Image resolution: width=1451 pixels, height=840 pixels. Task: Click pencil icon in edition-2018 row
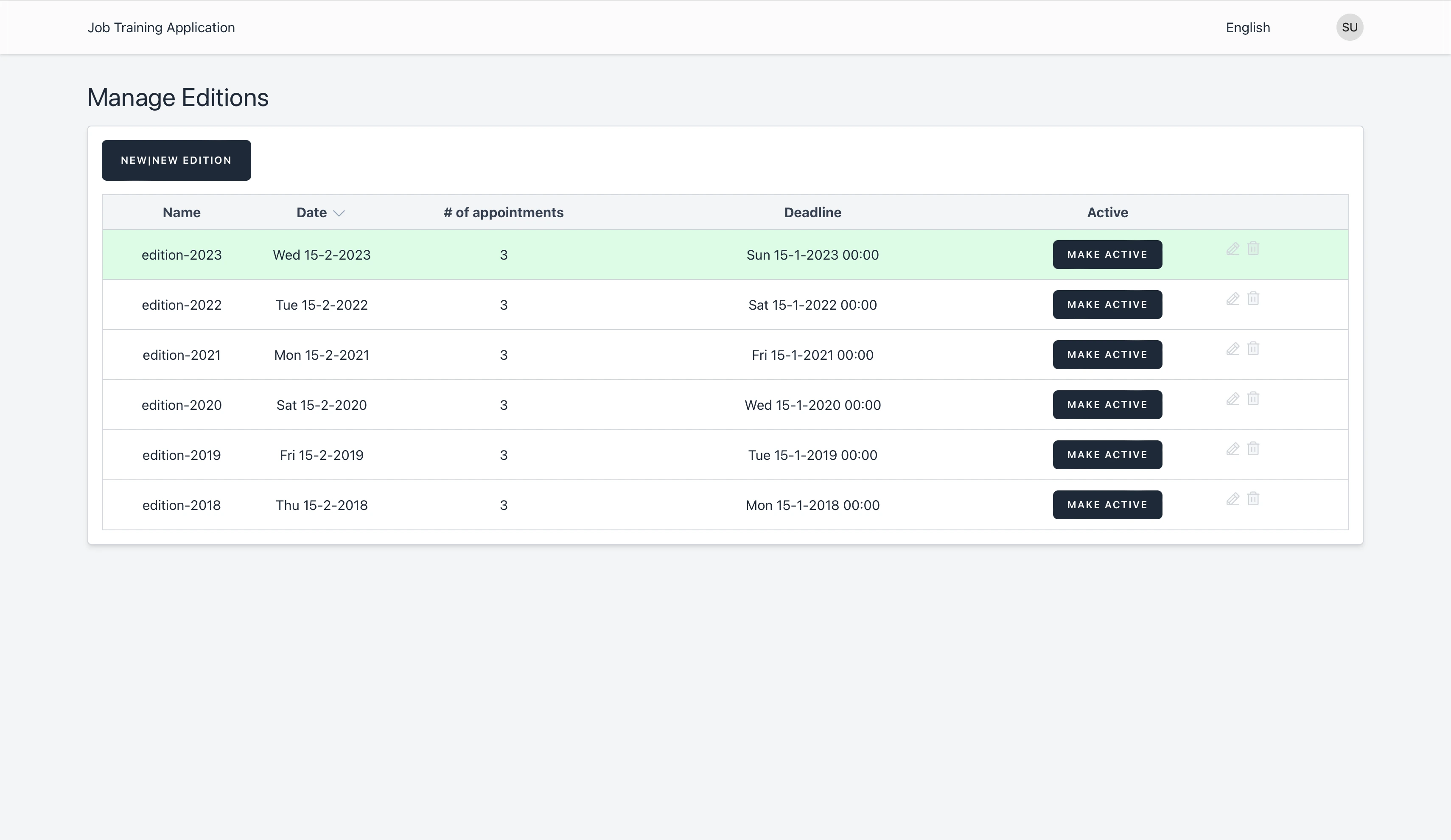1232,499
